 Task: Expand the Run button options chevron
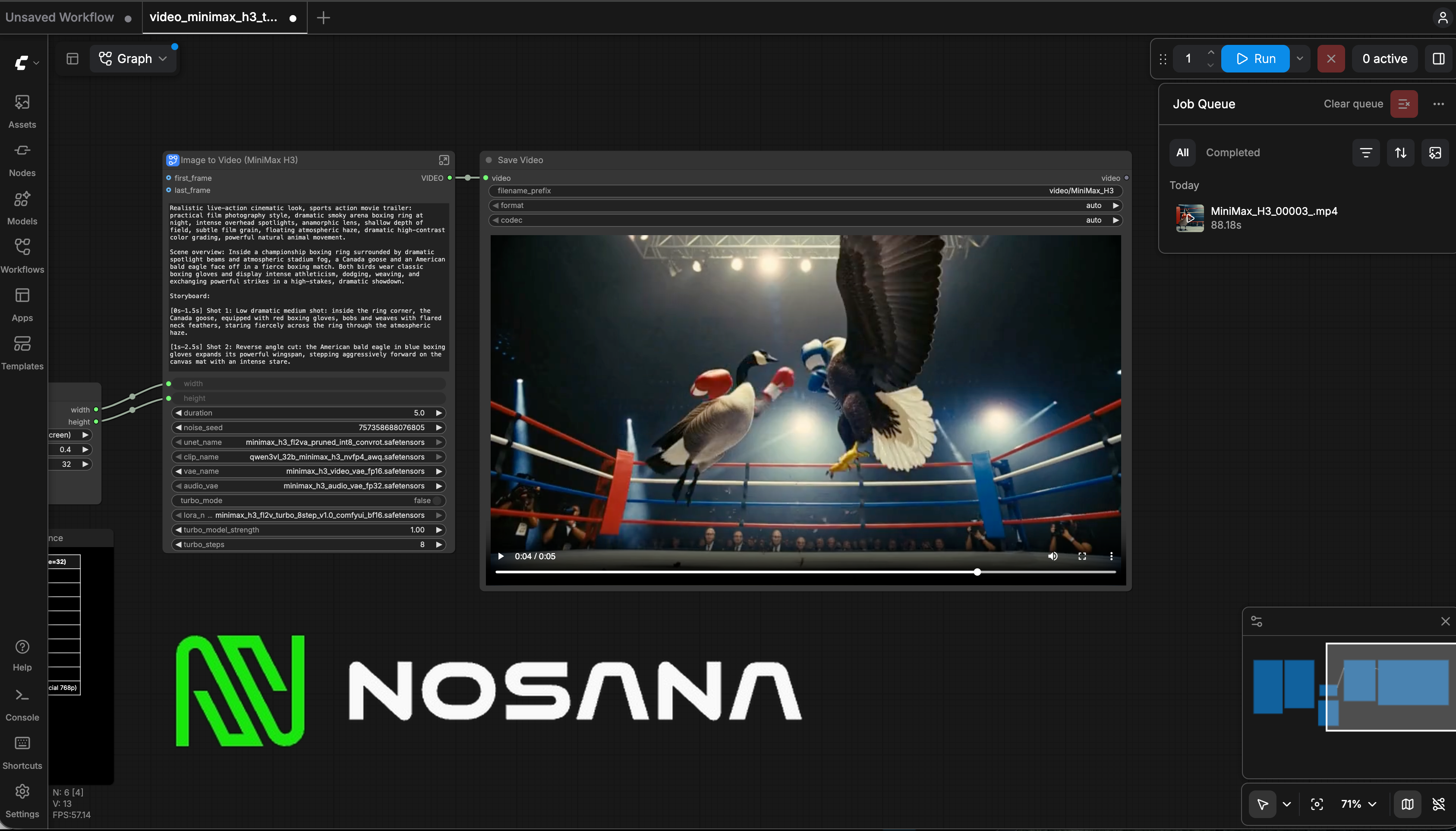(1300, 59)
